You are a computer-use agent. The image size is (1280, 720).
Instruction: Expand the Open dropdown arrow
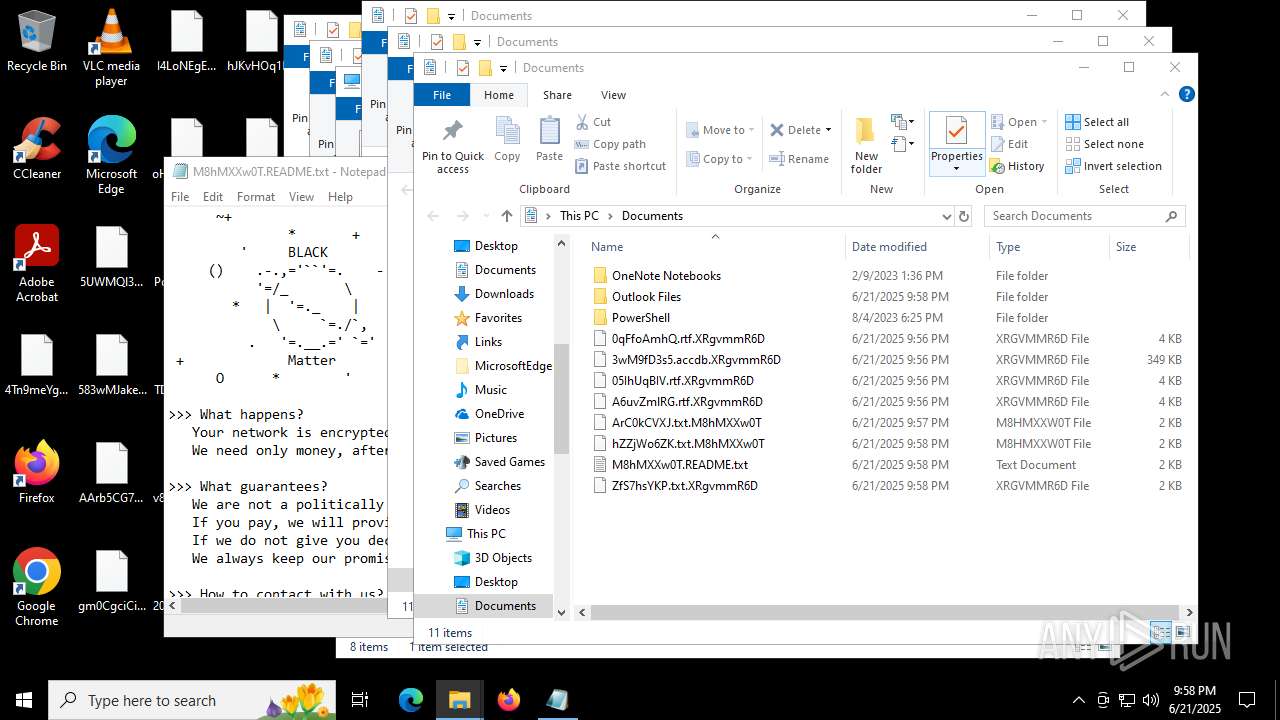tap(1044, 122)
